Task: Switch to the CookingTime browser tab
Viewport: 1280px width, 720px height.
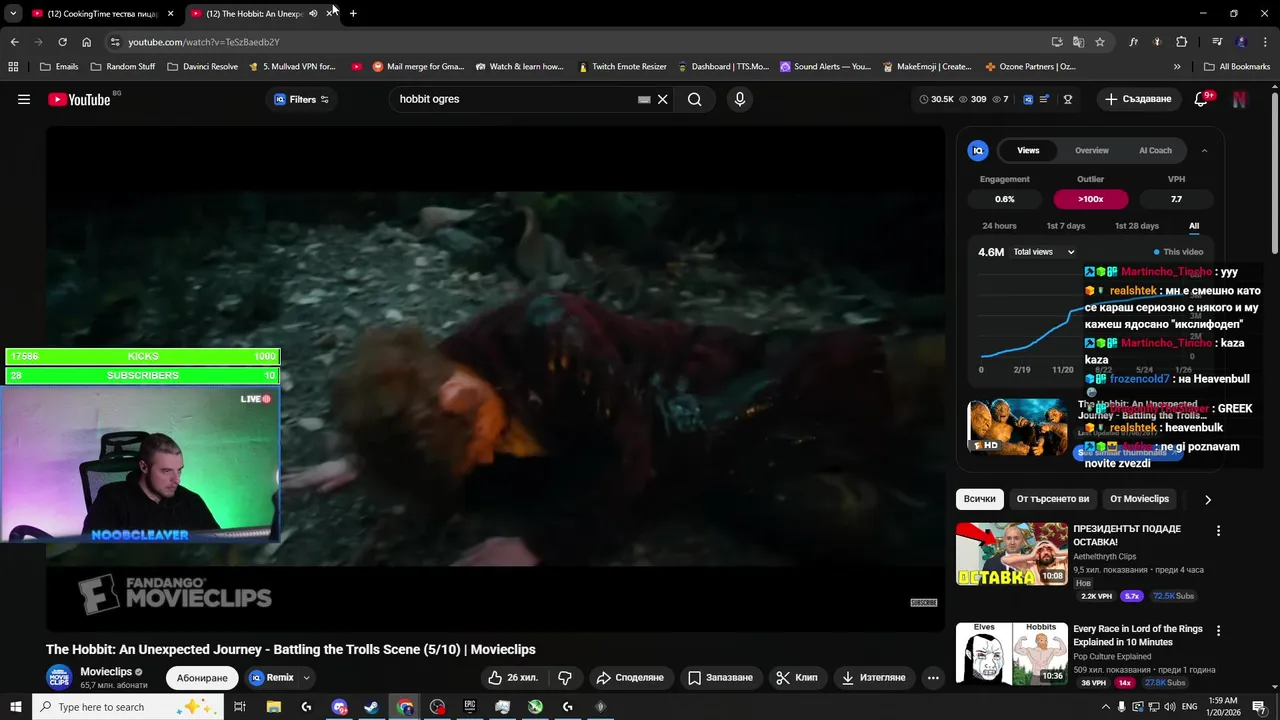Action: [104, 14]
